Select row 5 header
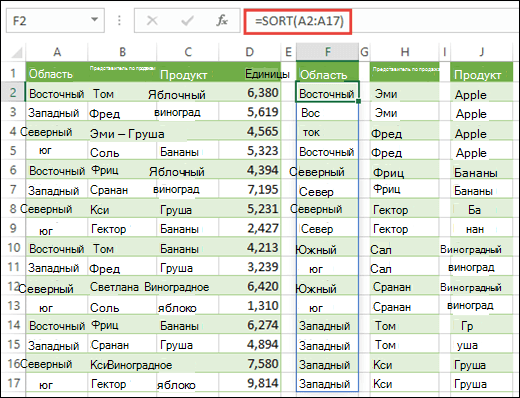 pyautogui.click(x=13, y=150)
